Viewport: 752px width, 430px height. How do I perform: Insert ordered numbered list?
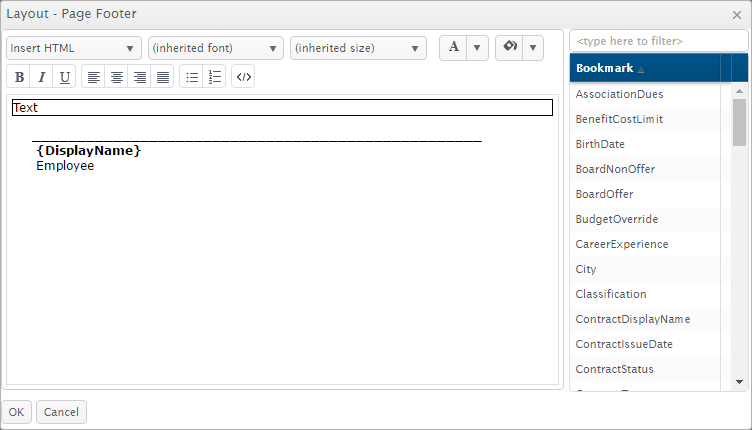click(x=215, y=77)
